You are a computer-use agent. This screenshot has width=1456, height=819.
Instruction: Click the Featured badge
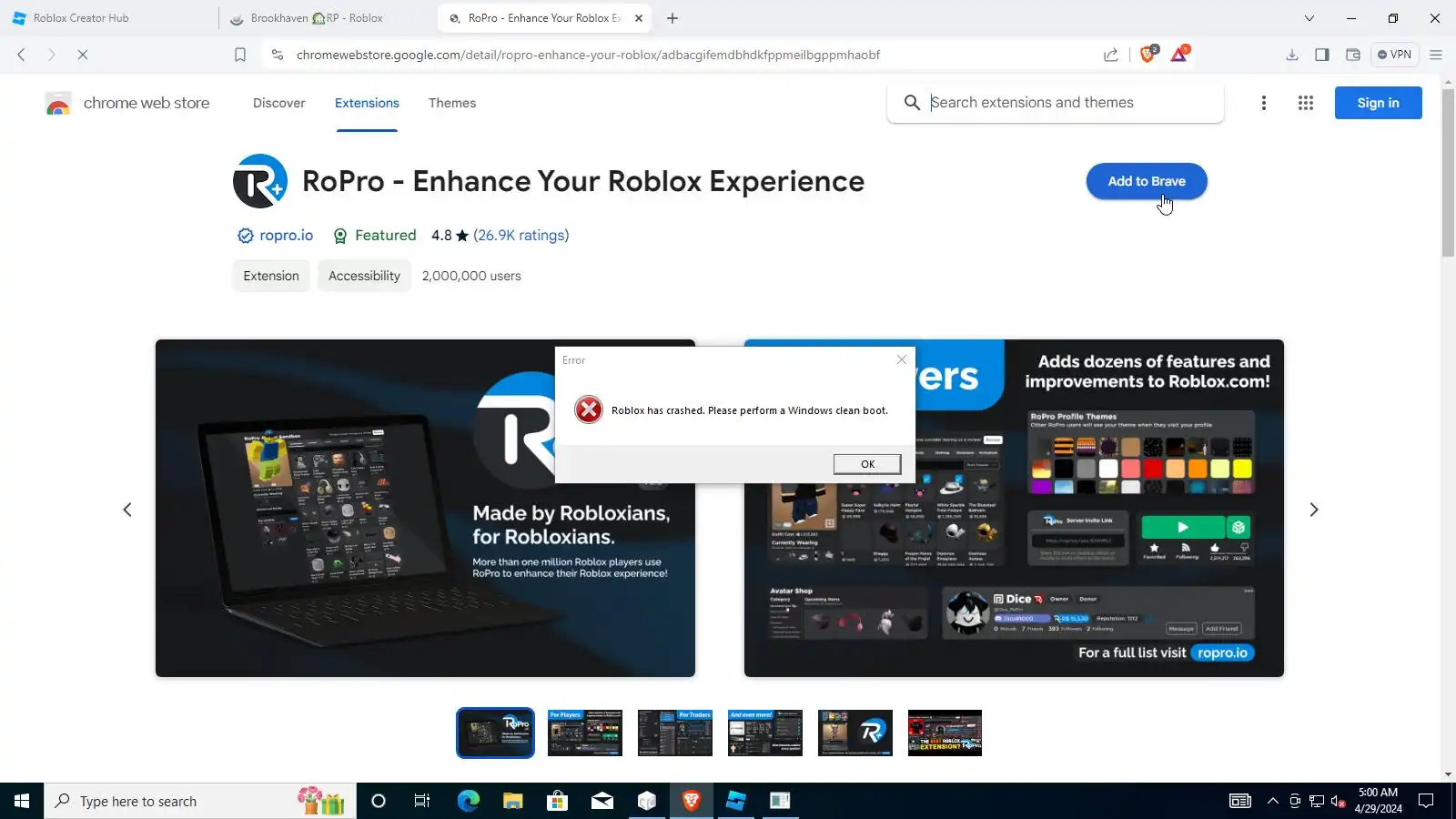point(375,236)
